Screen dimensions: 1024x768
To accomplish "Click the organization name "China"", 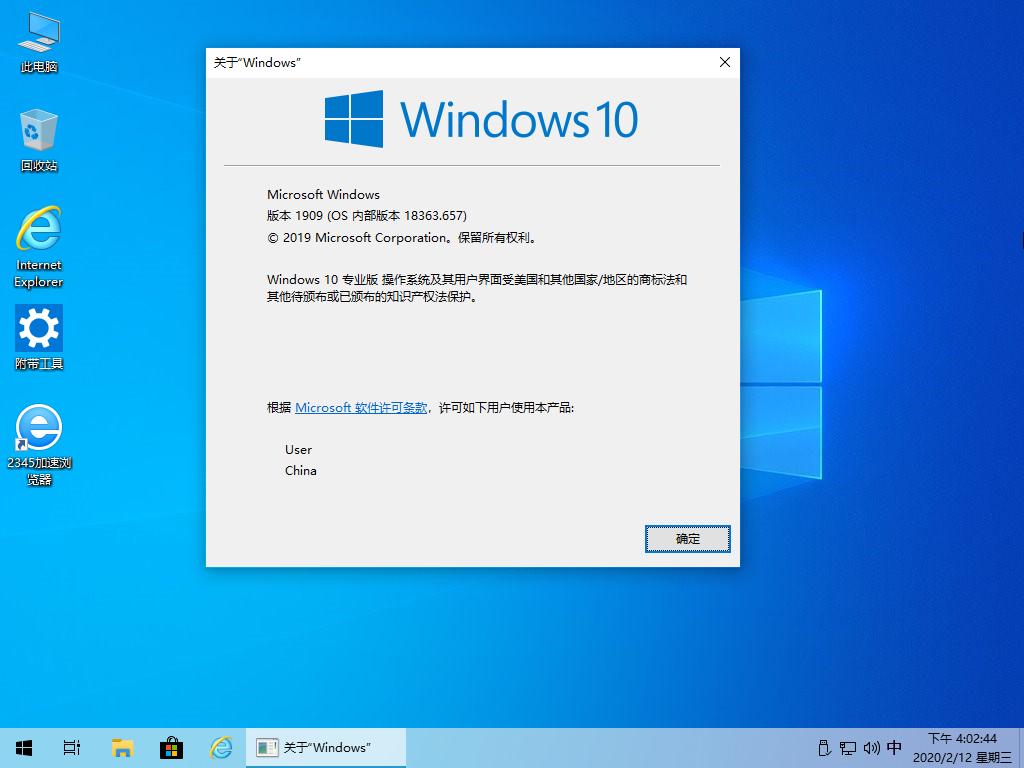I will tap(300, 470).
